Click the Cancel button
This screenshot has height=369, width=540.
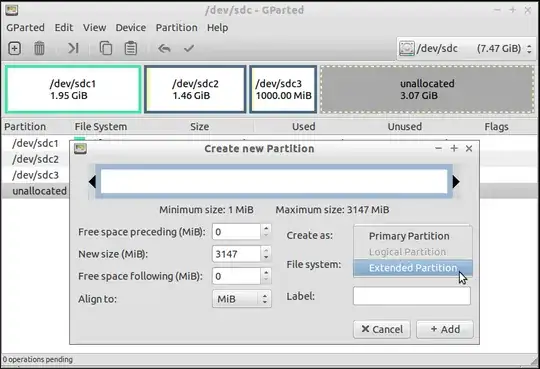coord(382,329)
